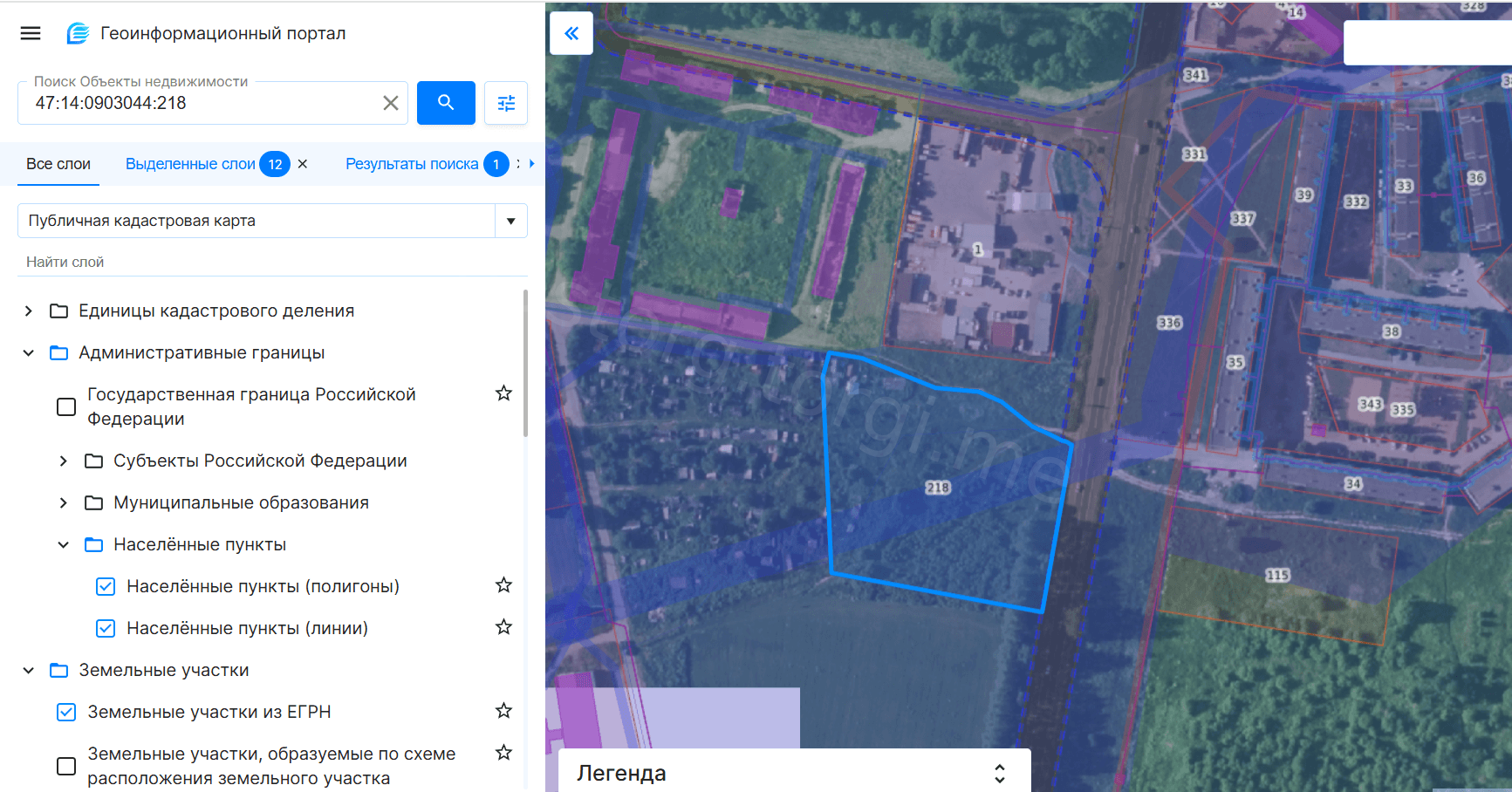Favorite the Государственная граница layer star
Image resolution: width=1512 pixels, height=792 pixels.
(503, 393)
